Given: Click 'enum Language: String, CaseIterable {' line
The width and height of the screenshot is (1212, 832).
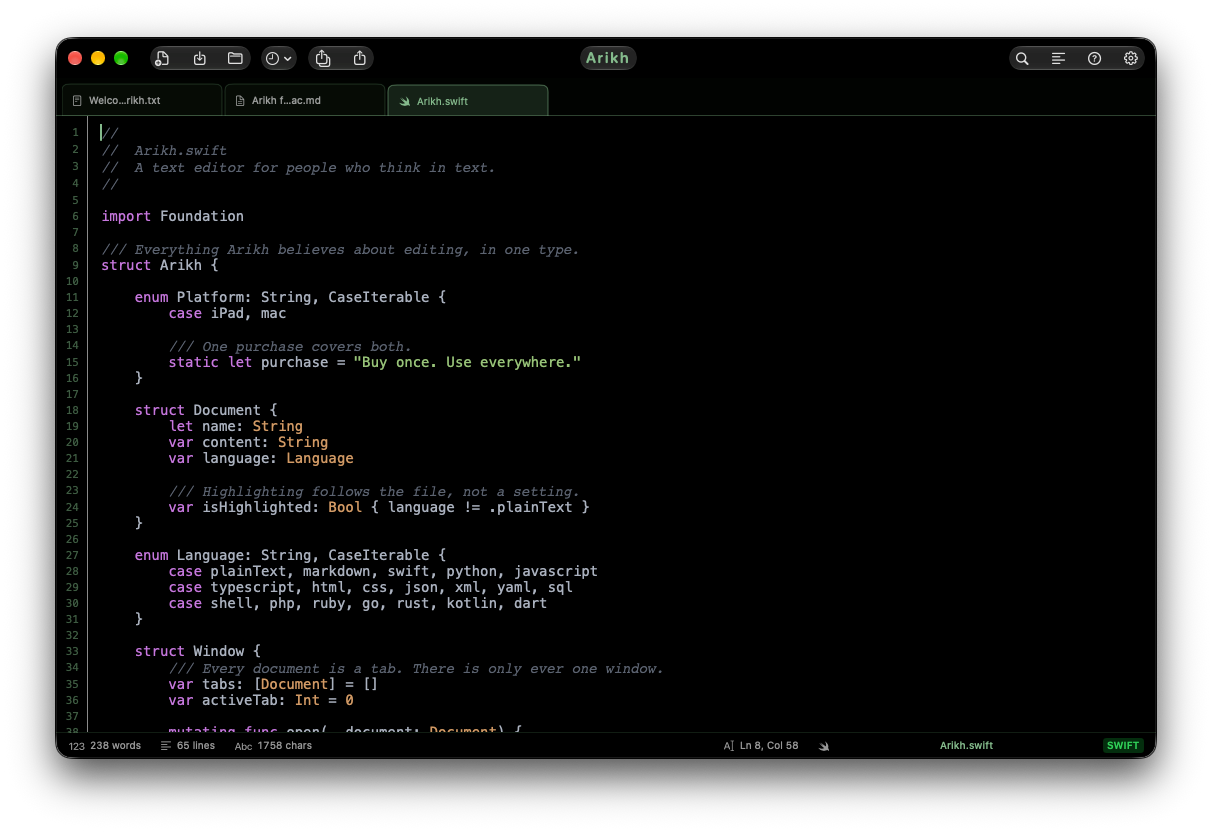Looking at the screenshot, I should [x=290, y=555].
